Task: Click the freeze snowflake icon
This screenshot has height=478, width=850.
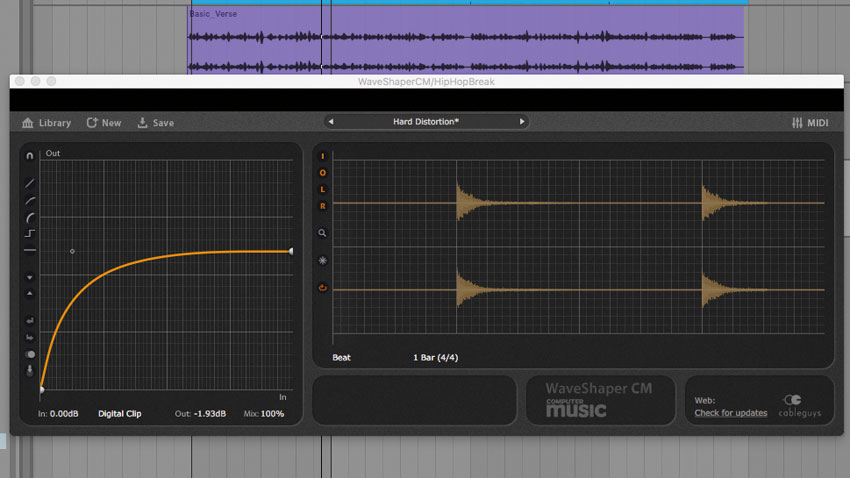Action: click(323, 261)
